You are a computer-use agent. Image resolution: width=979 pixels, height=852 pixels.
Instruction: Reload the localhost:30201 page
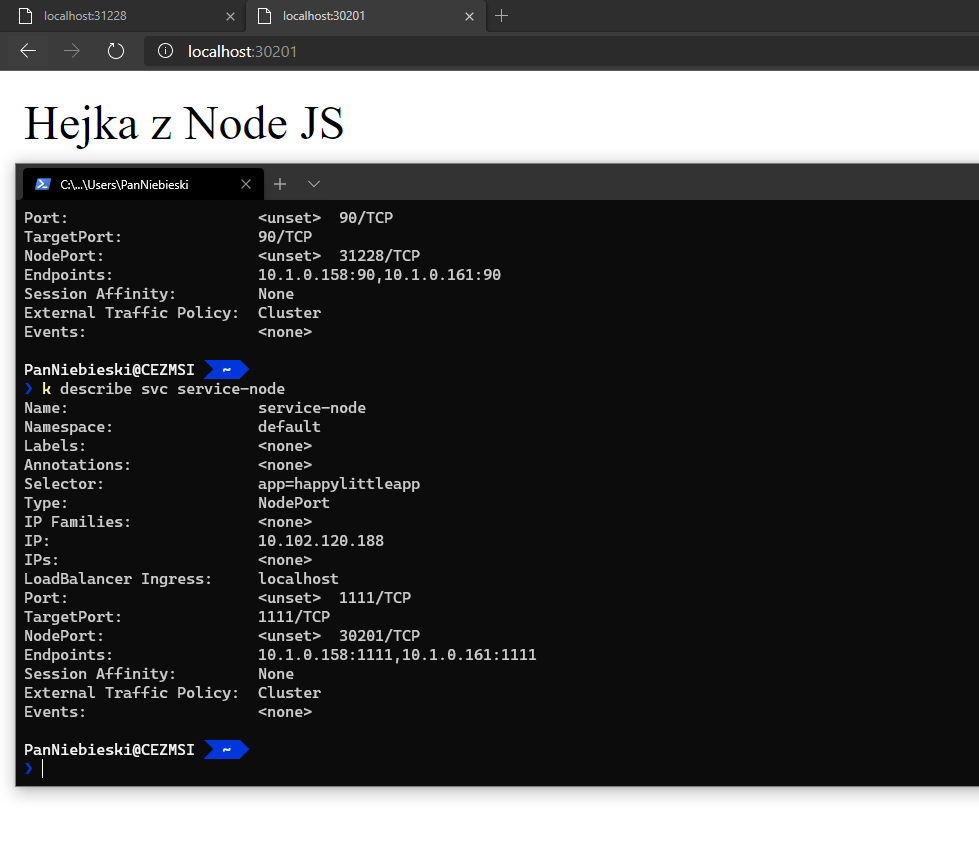point(116,51)
